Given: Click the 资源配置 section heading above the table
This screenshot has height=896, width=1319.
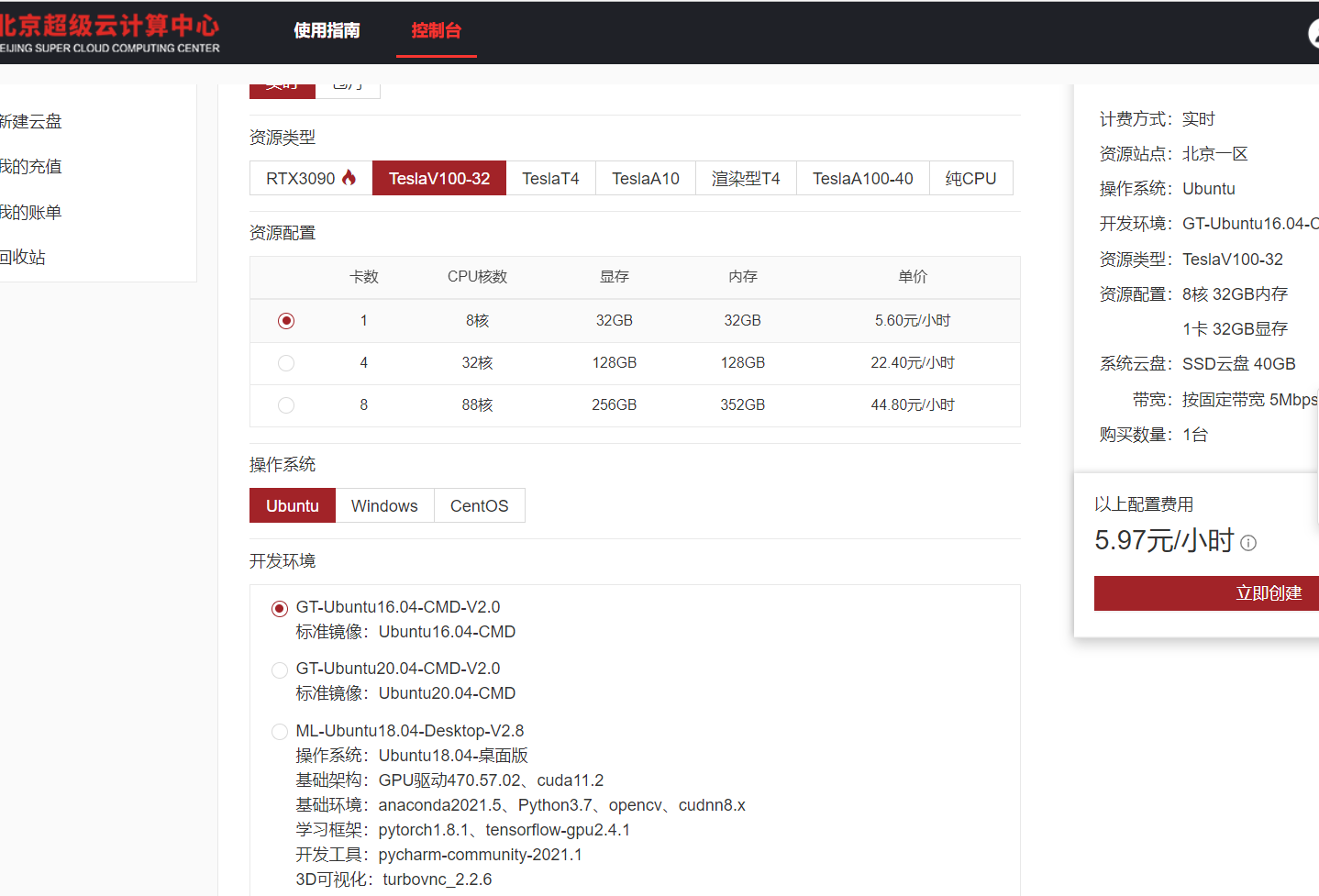Looking at the screenshot, I should tap(283, 233).
